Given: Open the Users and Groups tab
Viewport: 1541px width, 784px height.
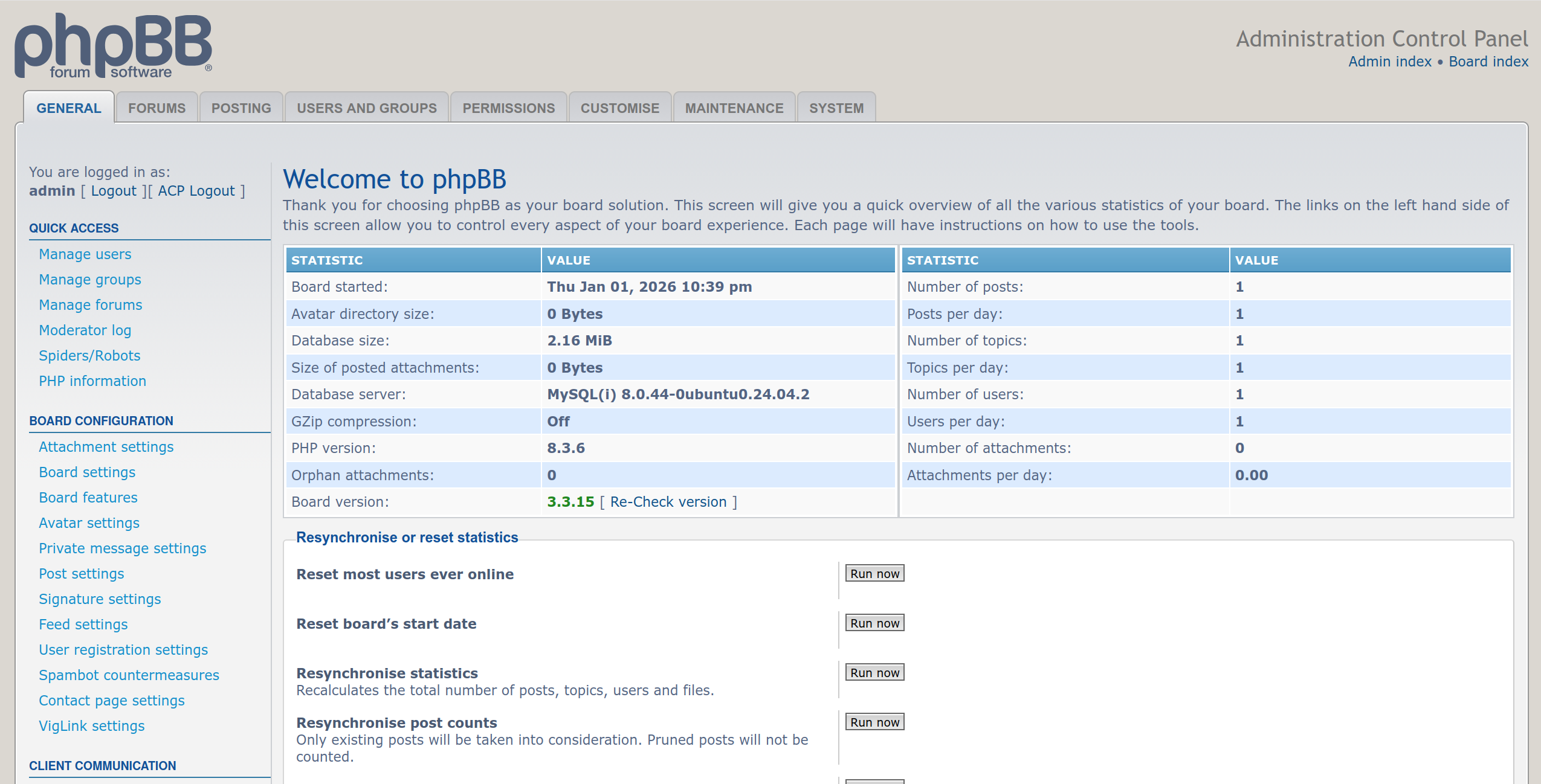Looking at the screenshot, I should [366, 108].
